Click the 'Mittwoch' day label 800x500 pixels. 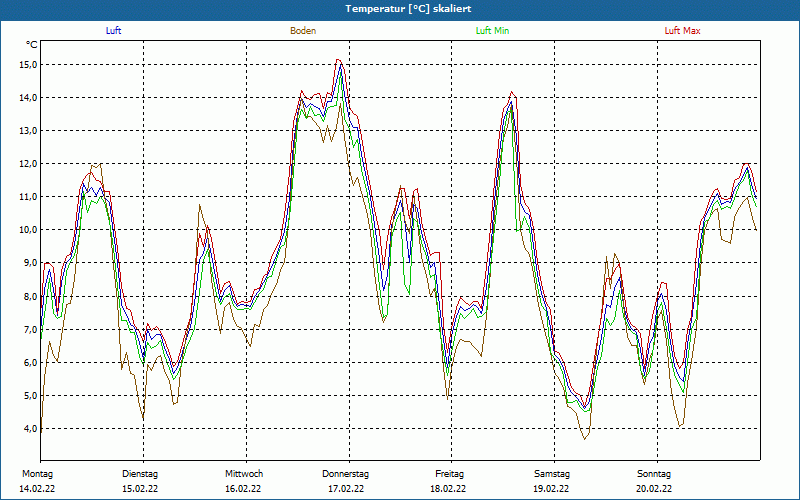click(x=244, y=474)
